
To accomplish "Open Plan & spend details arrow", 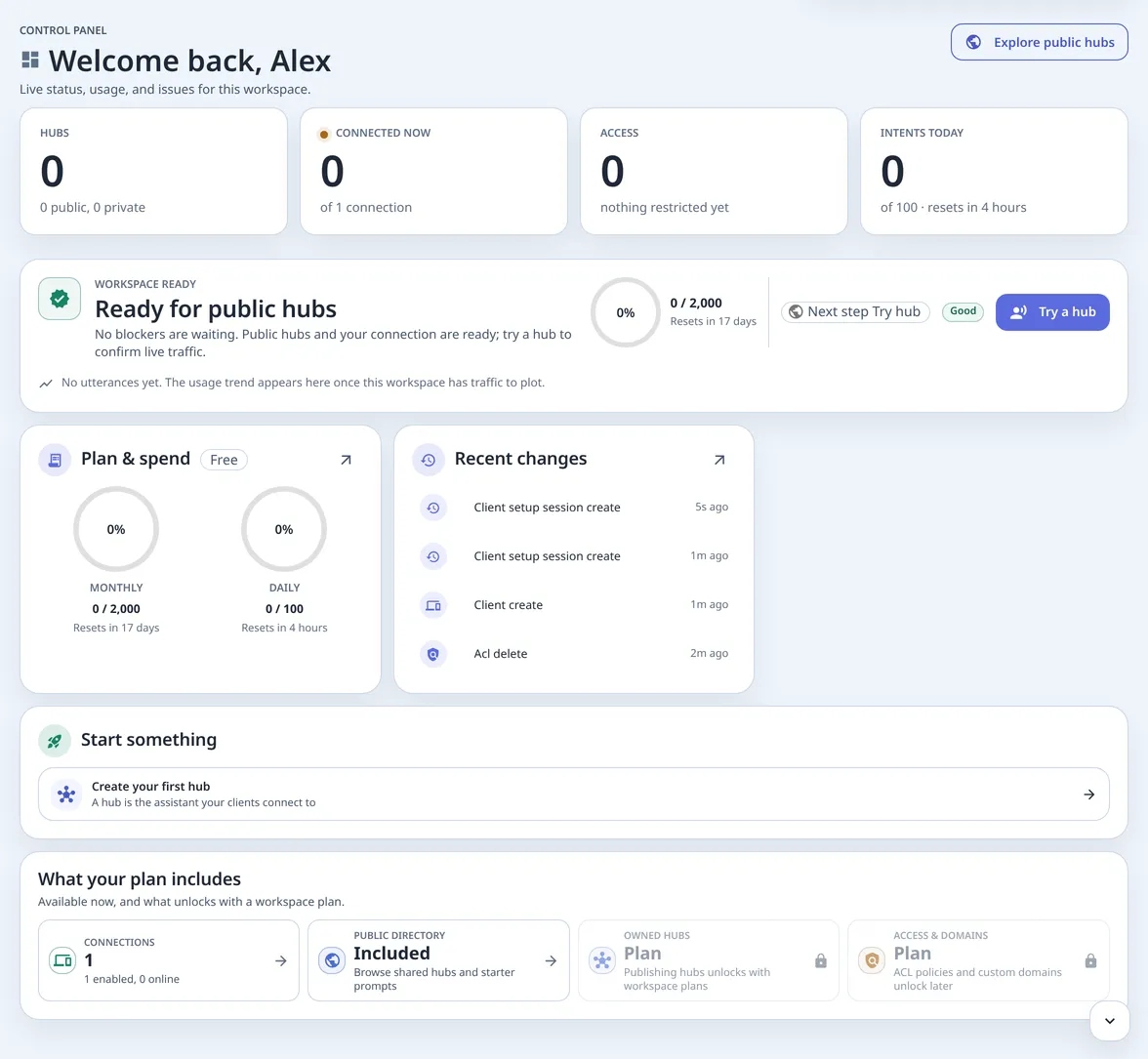I will click(347, 460).
